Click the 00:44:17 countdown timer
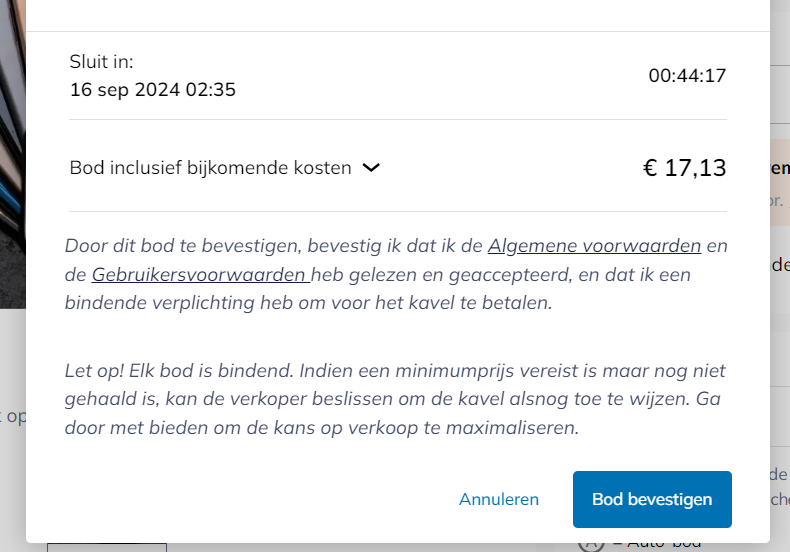 (687, 76)
